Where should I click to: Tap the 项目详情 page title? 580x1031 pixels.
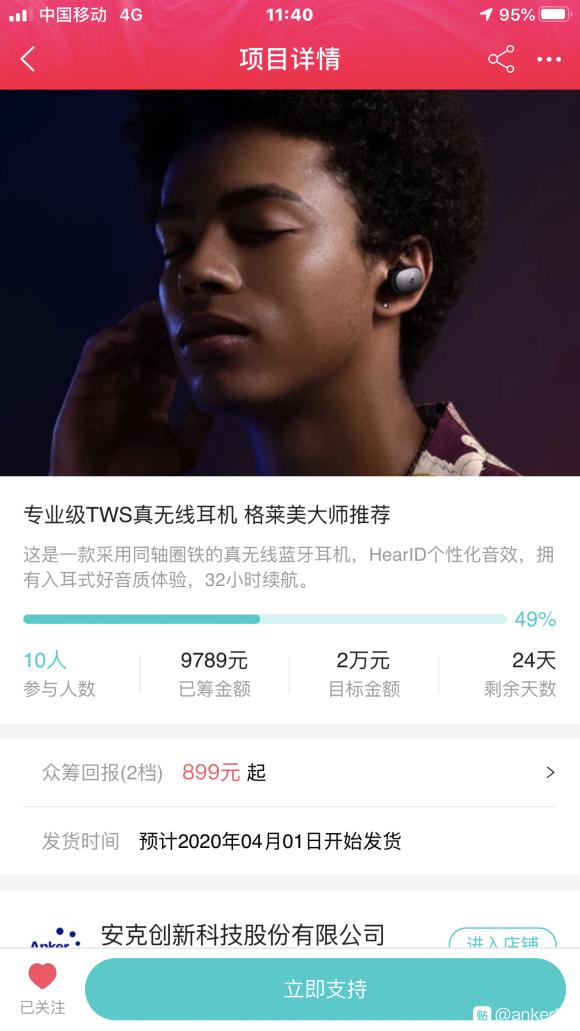pos(289,59)
